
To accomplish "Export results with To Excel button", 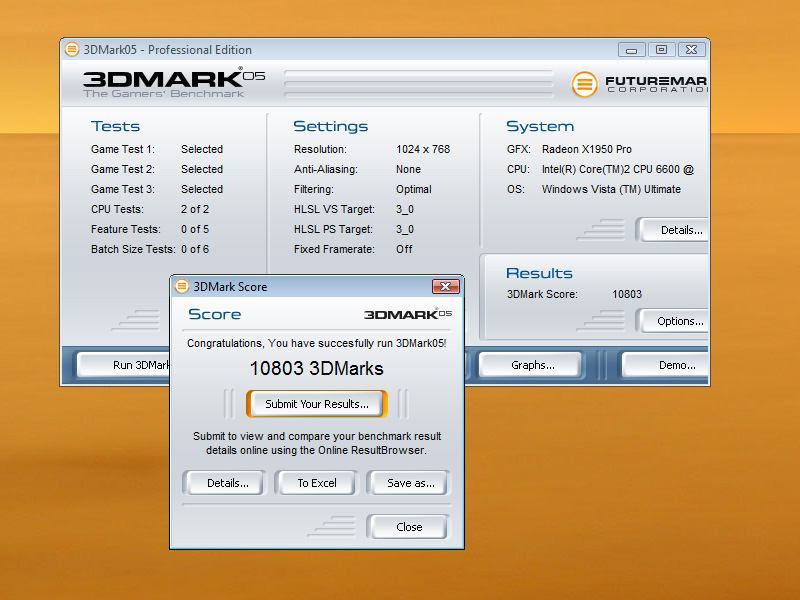I will click(x=317, y=483).
